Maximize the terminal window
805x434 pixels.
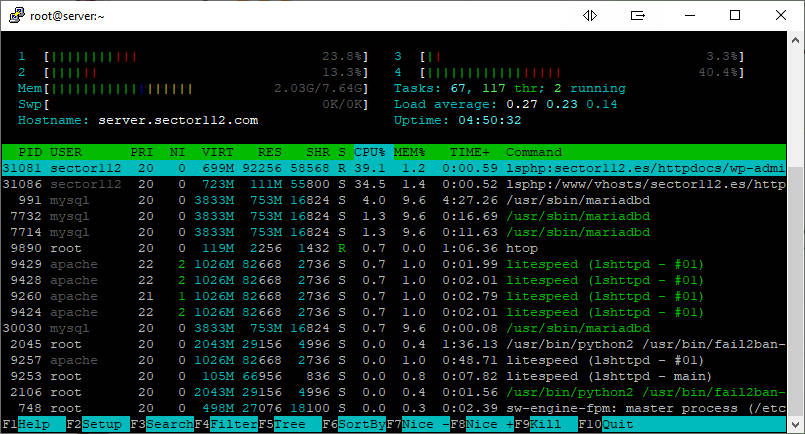(735, 15)
